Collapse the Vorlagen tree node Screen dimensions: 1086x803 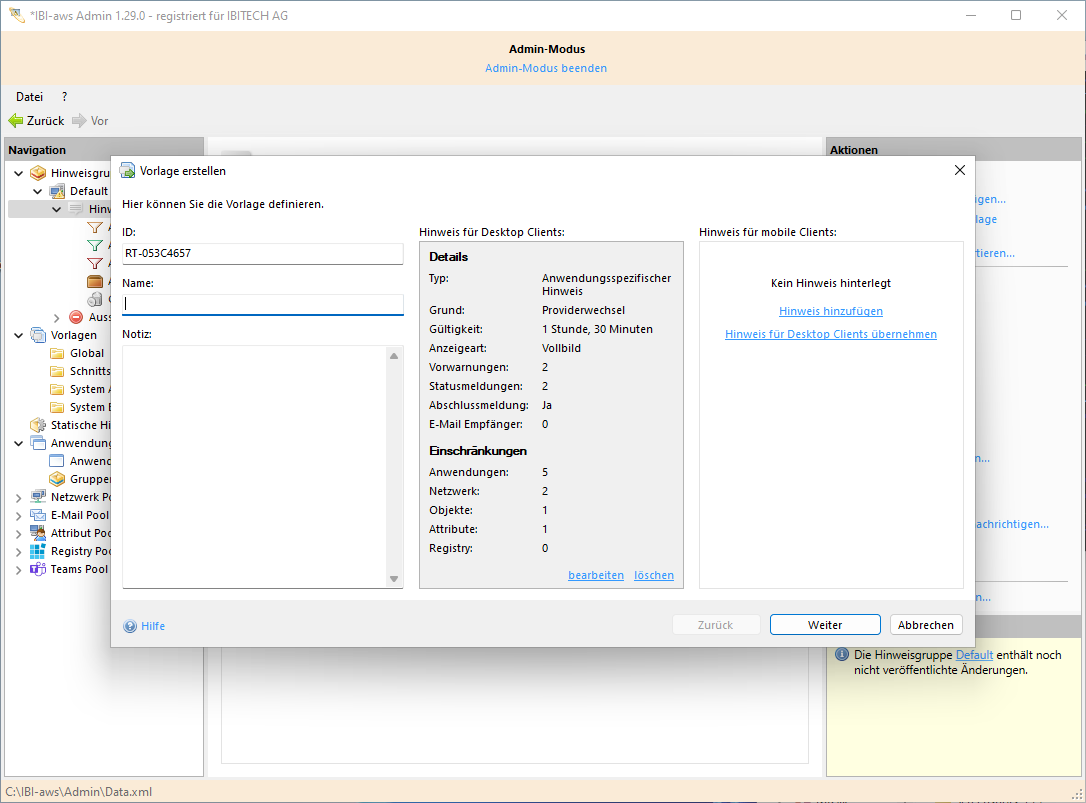[x=19, y=335]
